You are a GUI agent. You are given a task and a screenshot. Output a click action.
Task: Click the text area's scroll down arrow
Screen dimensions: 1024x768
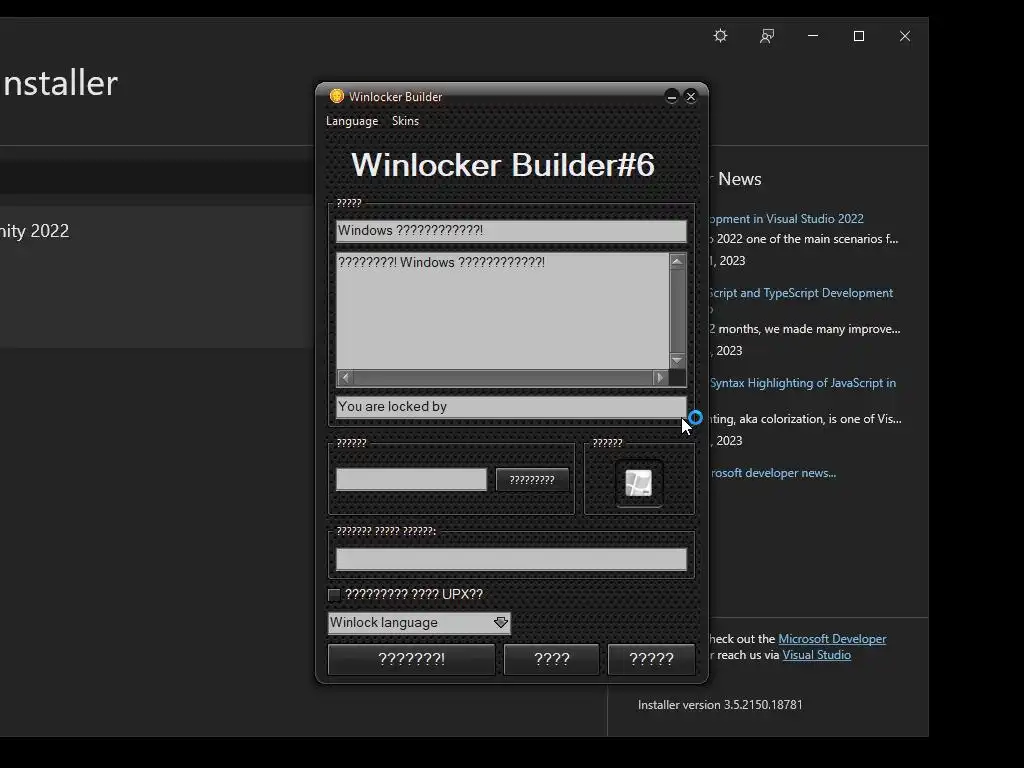pyautogui.click(x=677, y=360)
